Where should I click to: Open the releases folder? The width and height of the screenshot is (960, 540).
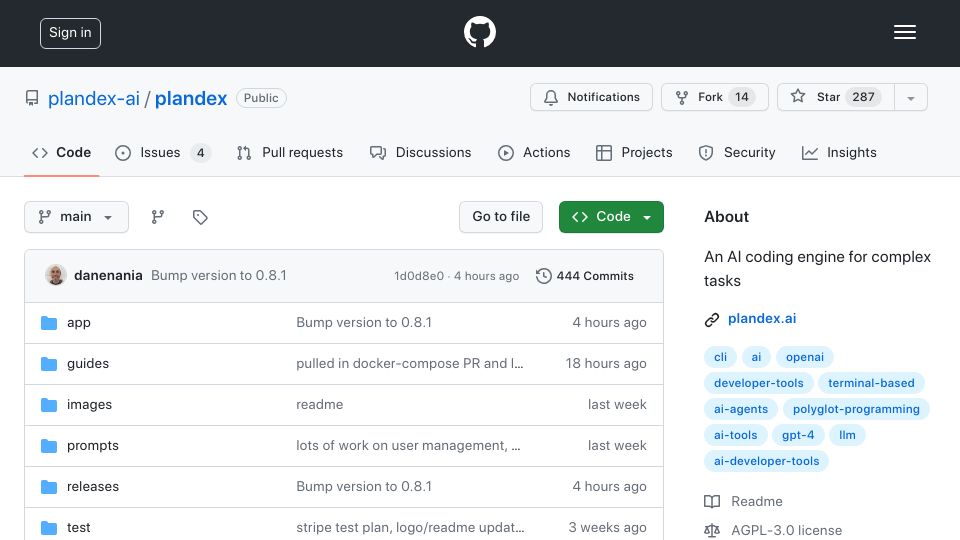[x=93, y=487]
